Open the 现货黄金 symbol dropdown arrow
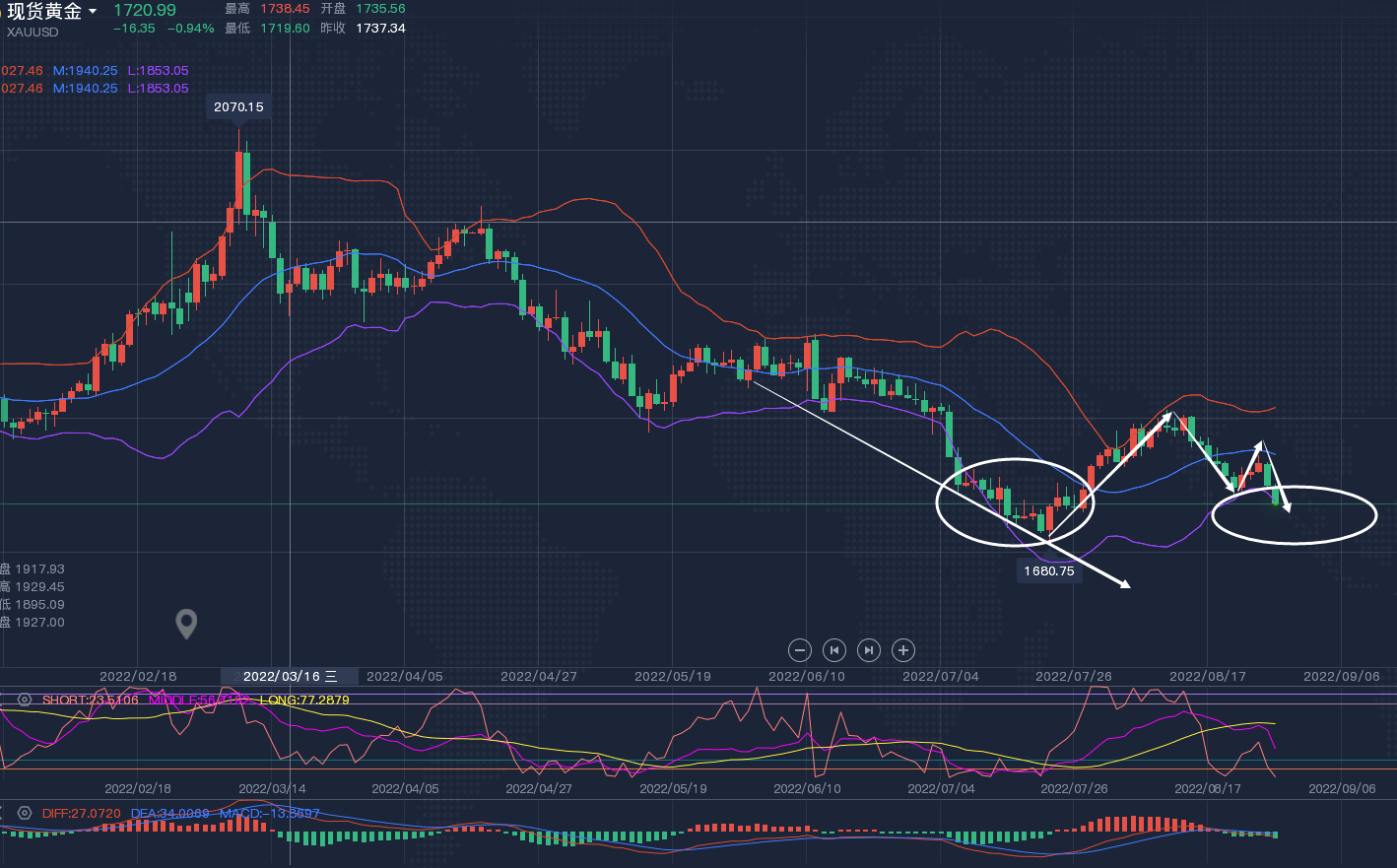Screen dimensions: 1397x868 coord(93,12)
